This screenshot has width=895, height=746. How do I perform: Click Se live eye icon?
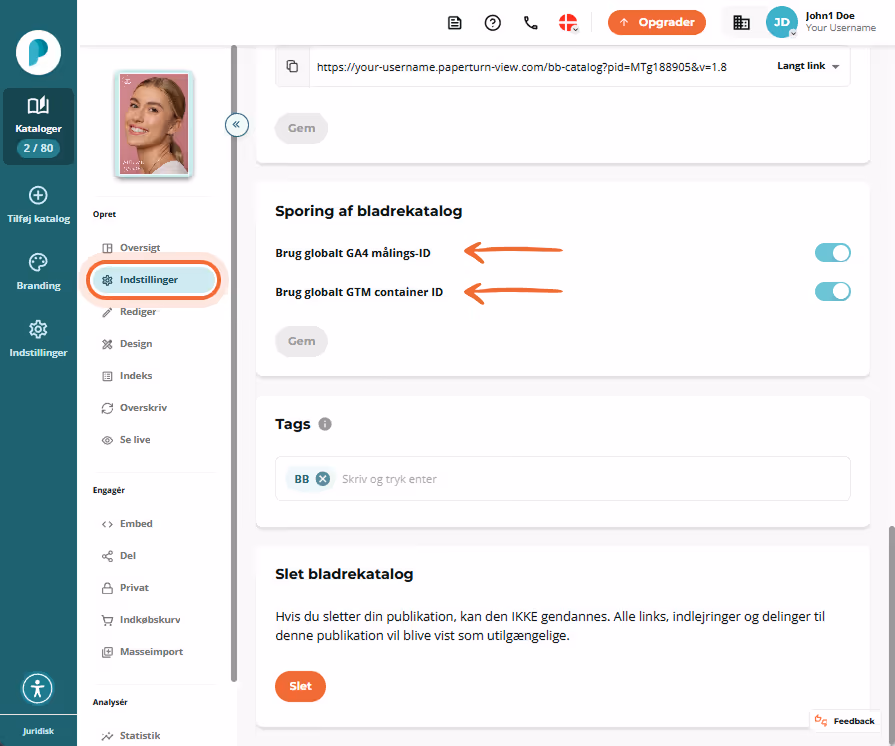click(x=107, y=440)
